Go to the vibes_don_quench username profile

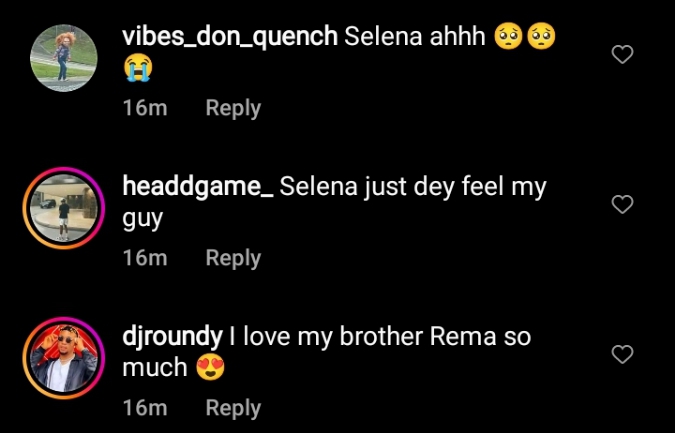pyautogui.click(x=229, y=37)
